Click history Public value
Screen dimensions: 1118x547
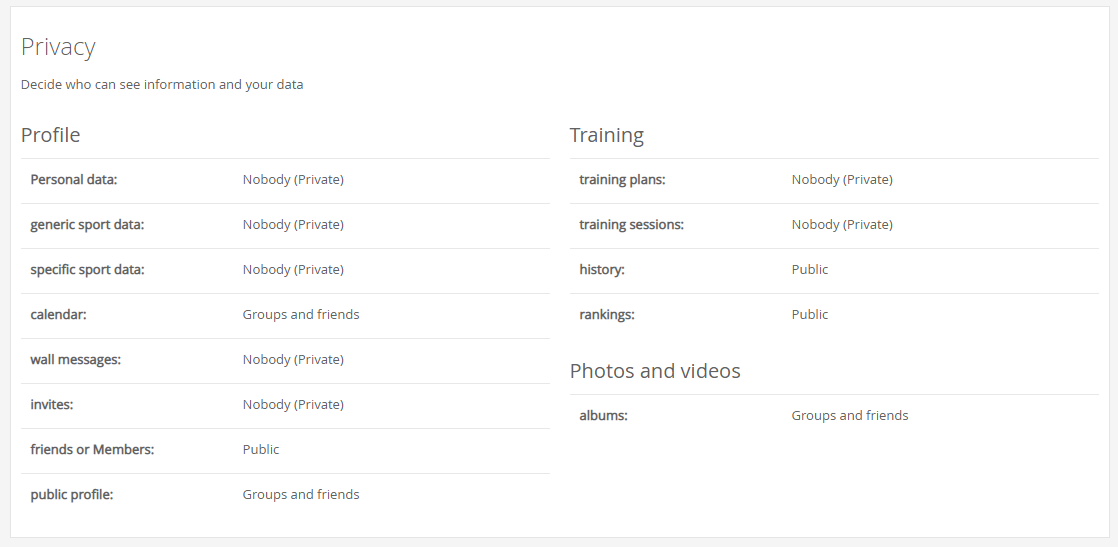point(809,270)
